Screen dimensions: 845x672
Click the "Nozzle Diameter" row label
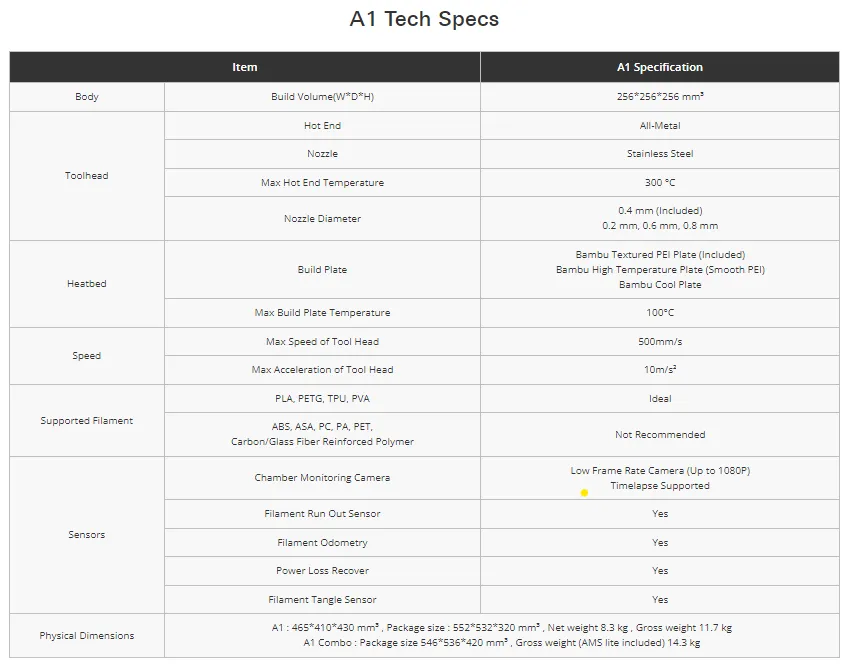322,219
